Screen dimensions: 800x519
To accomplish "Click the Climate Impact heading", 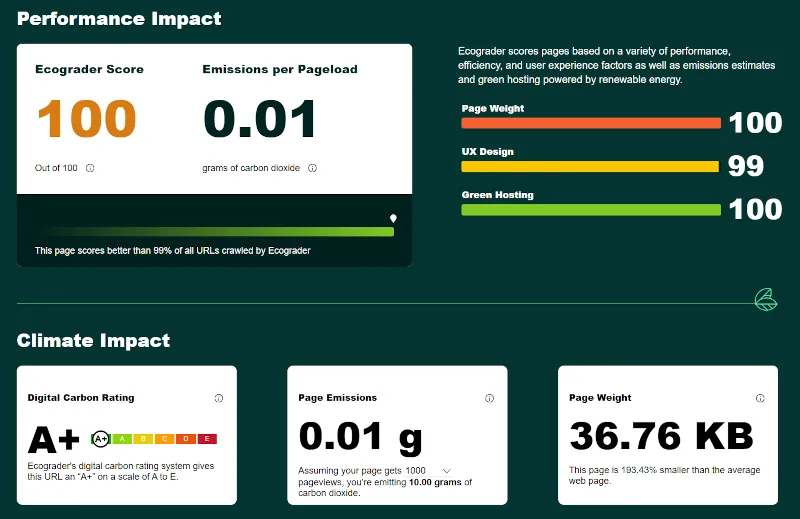I will [93, 340].
